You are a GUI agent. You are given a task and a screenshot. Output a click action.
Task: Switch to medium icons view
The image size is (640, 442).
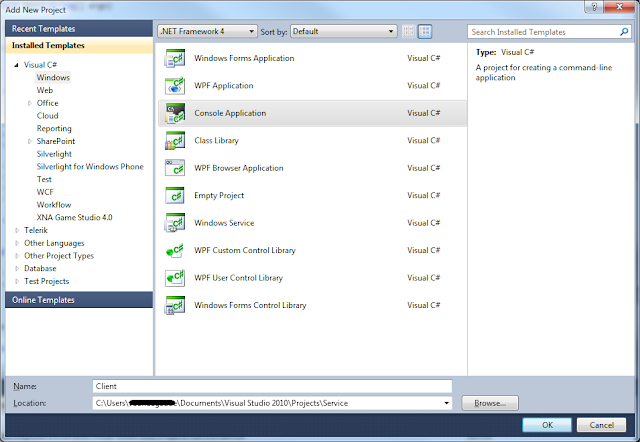[x=425, y=31]
